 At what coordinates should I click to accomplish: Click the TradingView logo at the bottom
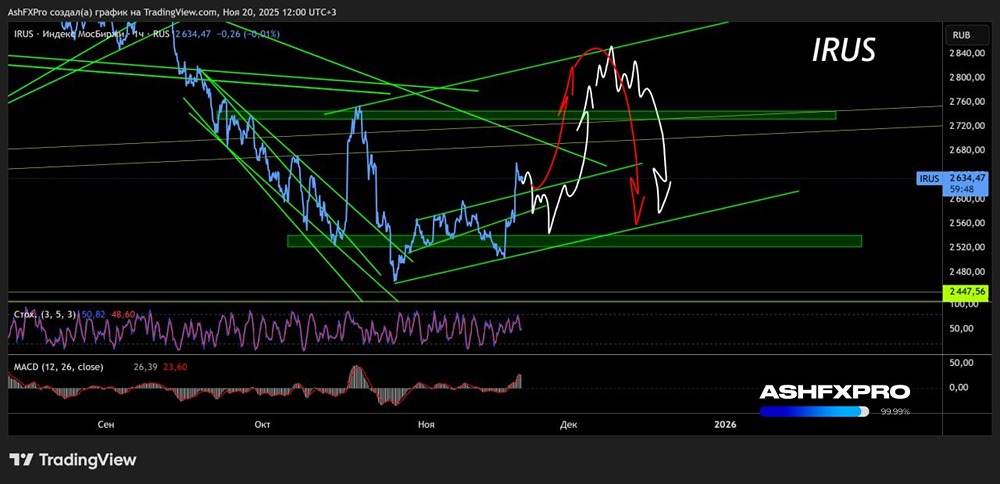[73, 460]
